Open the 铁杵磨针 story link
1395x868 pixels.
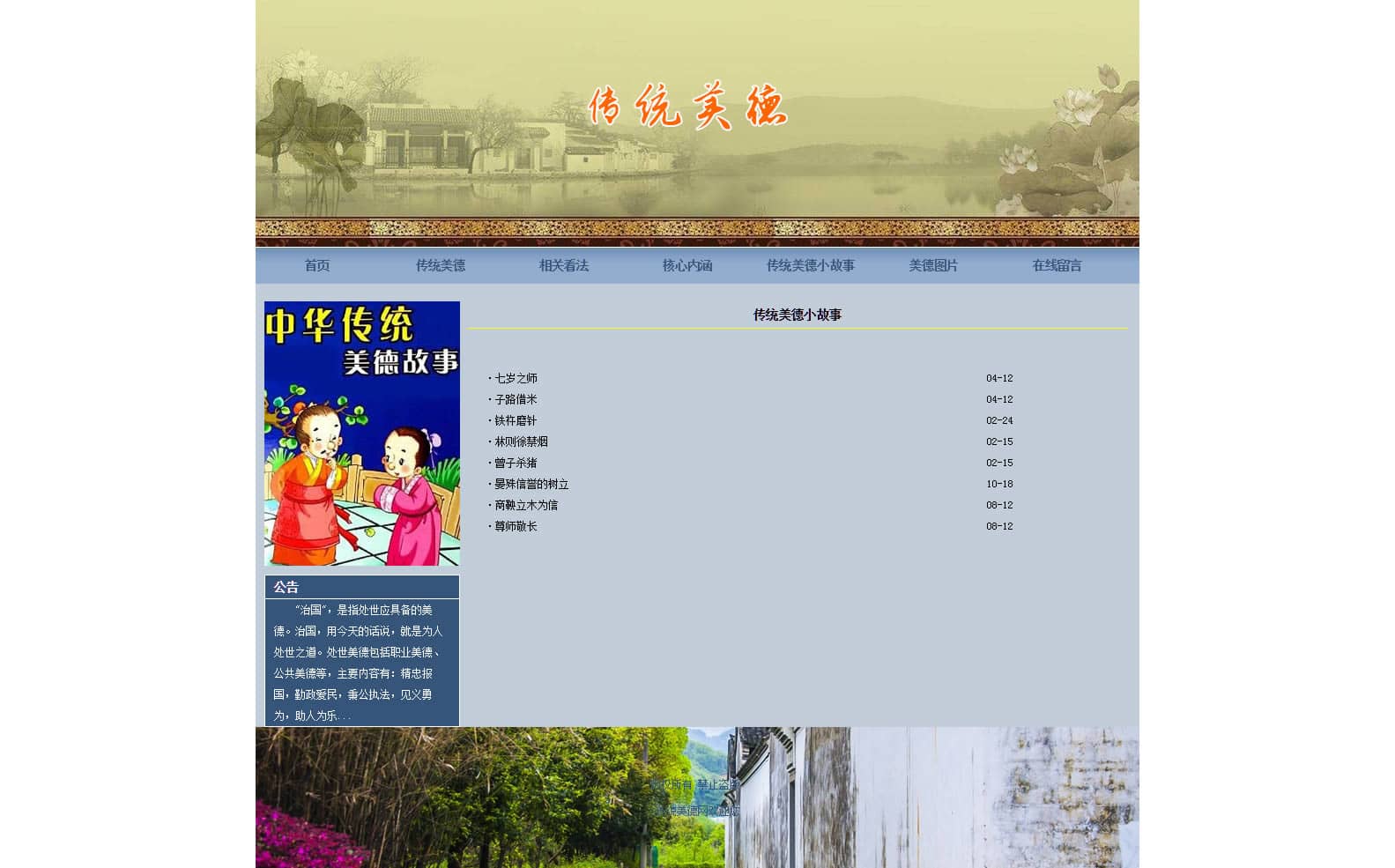(x=516, y=420)
